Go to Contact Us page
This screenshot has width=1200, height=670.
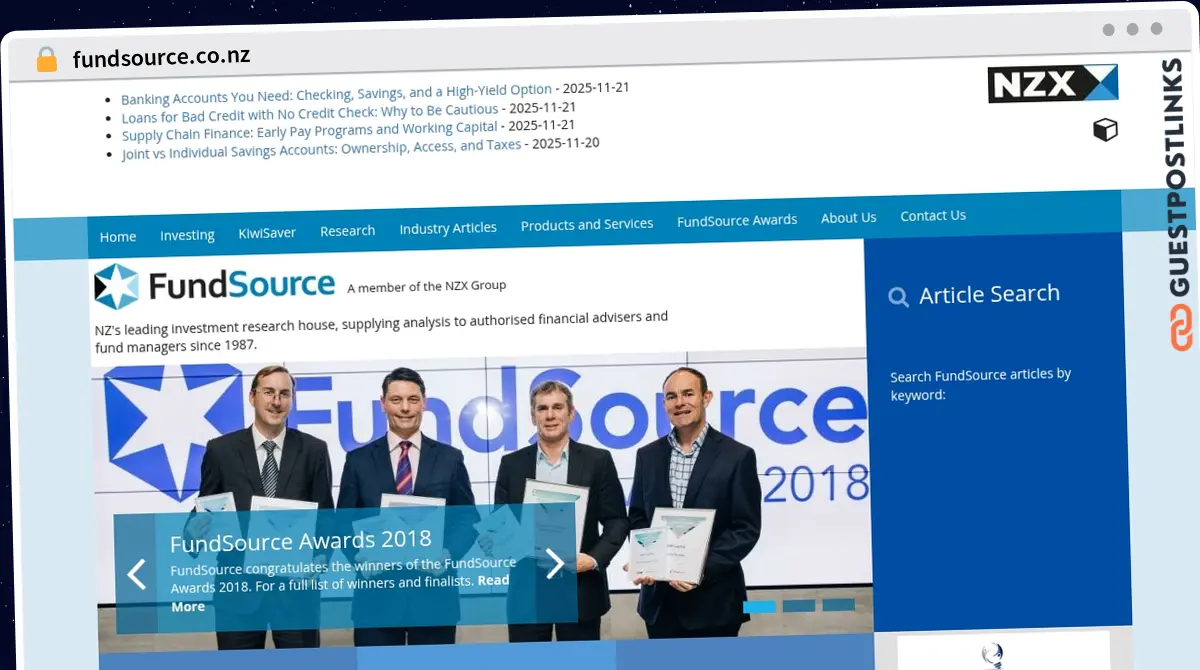[933, 215]
